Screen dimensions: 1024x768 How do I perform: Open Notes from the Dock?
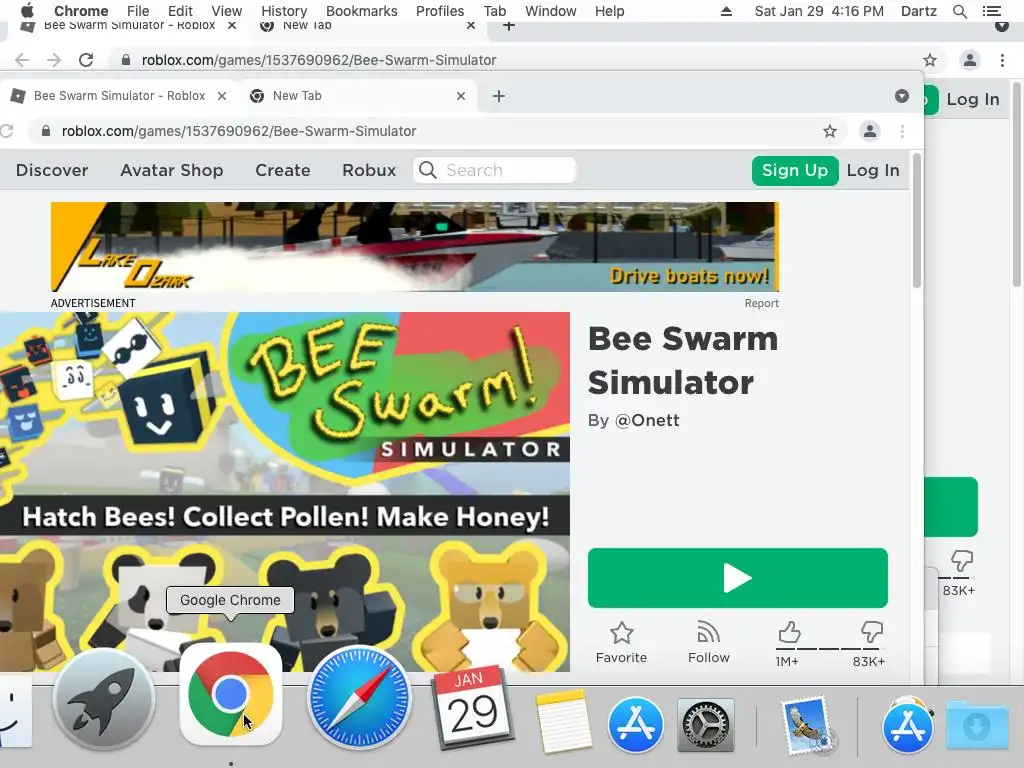[x=564, y=720]
